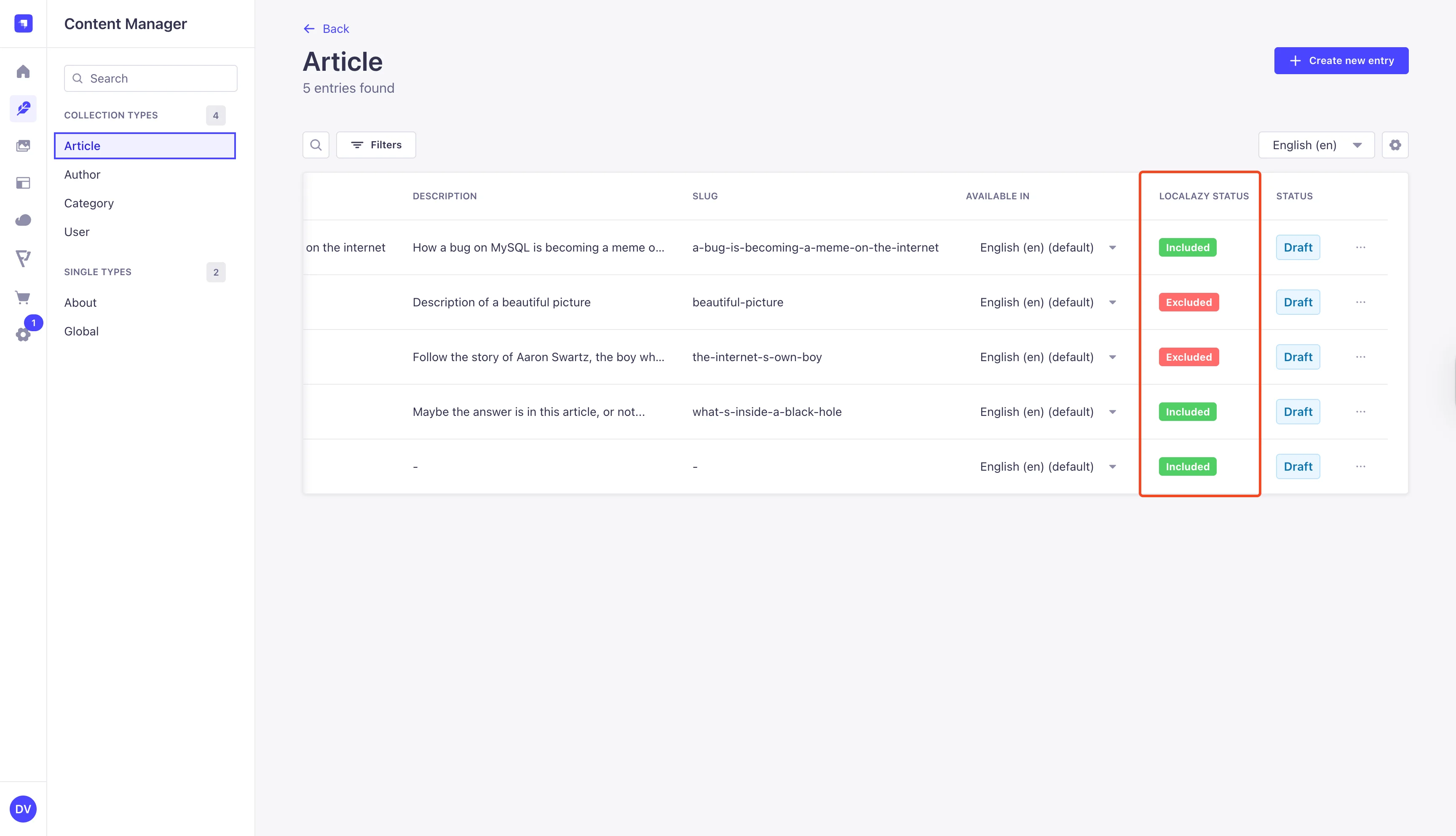Click the Search field in the sidebar
Viewport: 1456px width, 836px height.
(x=150, y=78)
